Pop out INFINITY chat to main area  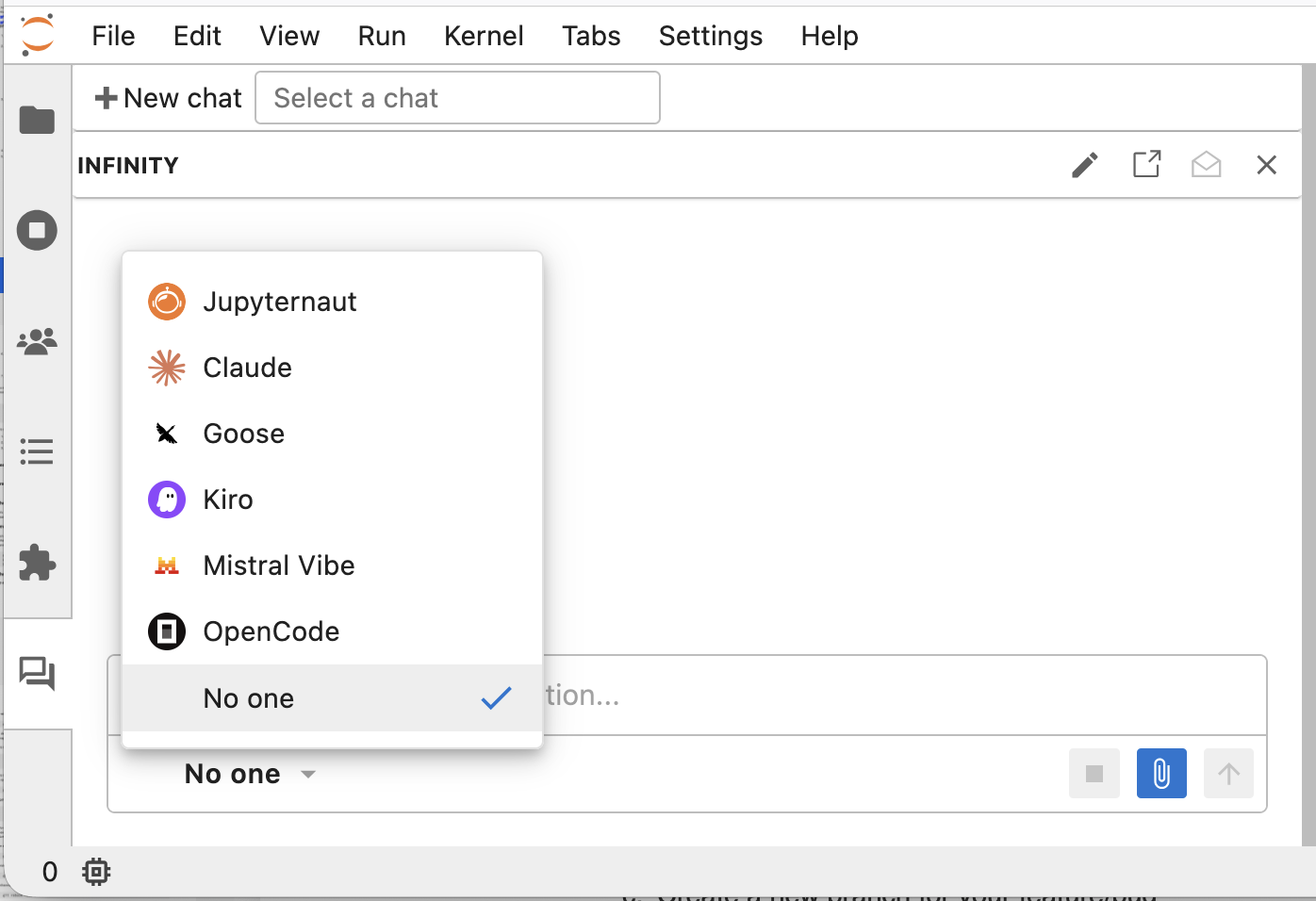coord(1146,165)
